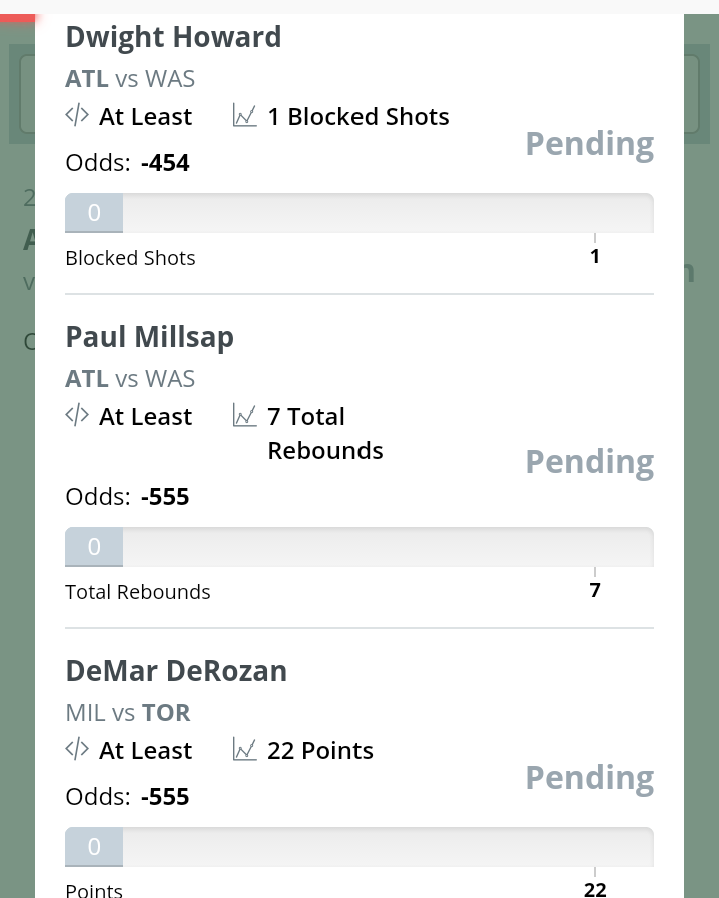Image resolution: width=719 pixels, height=898 pixels.
Task: Click the -454 odds value
Action: pos(165,163)
